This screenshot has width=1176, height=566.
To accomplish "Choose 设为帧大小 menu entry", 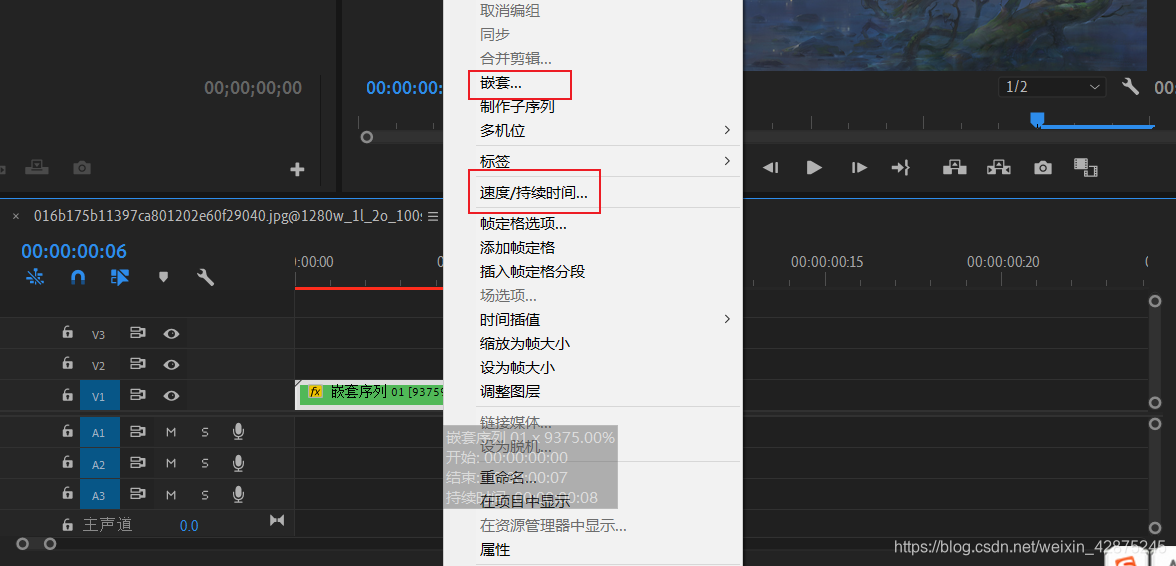I will [517, 367].
